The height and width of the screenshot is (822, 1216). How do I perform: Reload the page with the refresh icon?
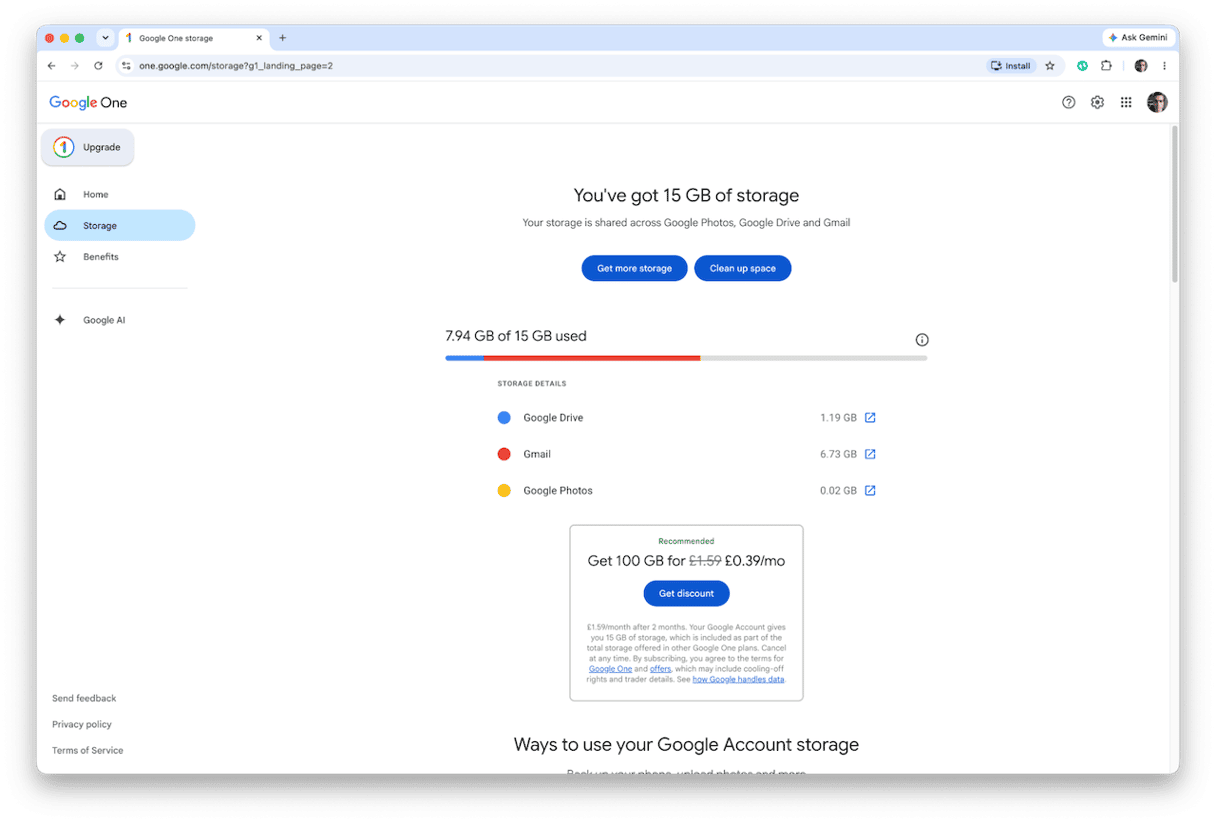tap(98, 66)
